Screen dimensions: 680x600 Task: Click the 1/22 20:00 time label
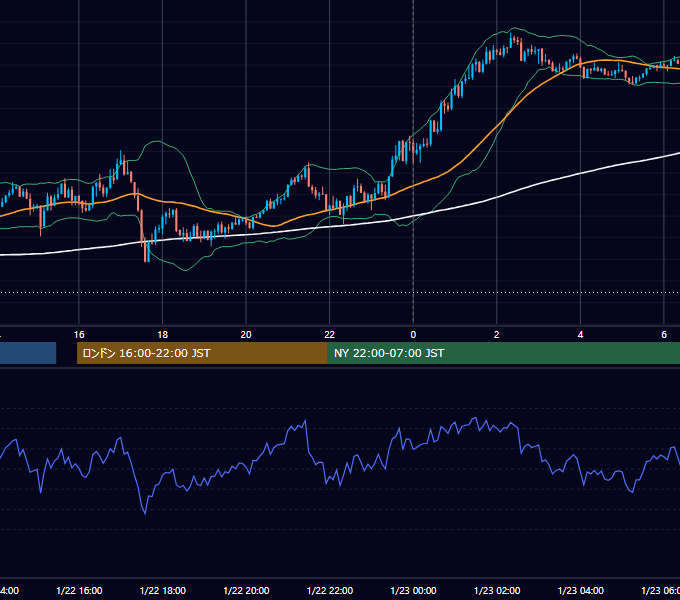tap(246, 590)
